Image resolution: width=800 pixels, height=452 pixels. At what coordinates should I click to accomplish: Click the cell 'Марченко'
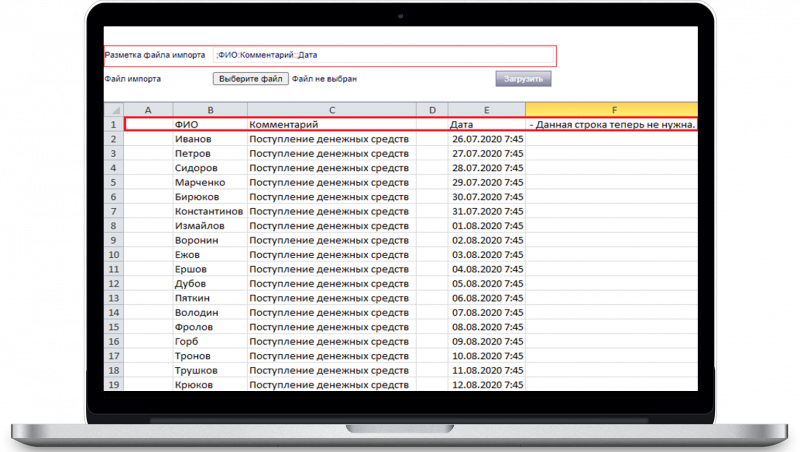[210, 183]
